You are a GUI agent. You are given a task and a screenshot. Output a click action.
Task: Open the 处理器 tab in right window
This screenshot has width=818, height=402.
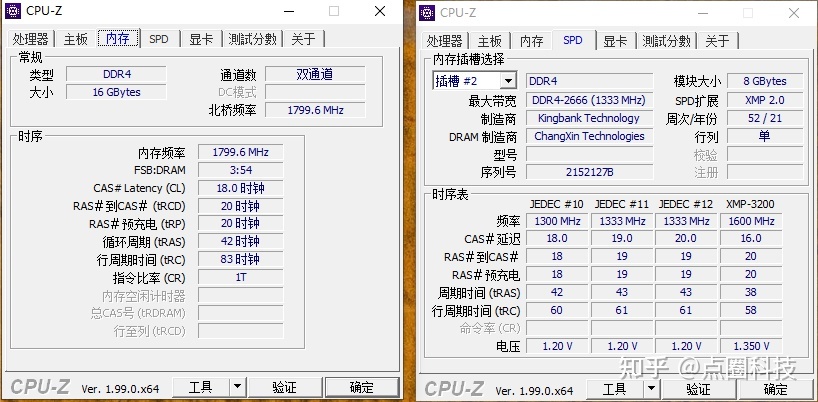click(x=444, y=41)
